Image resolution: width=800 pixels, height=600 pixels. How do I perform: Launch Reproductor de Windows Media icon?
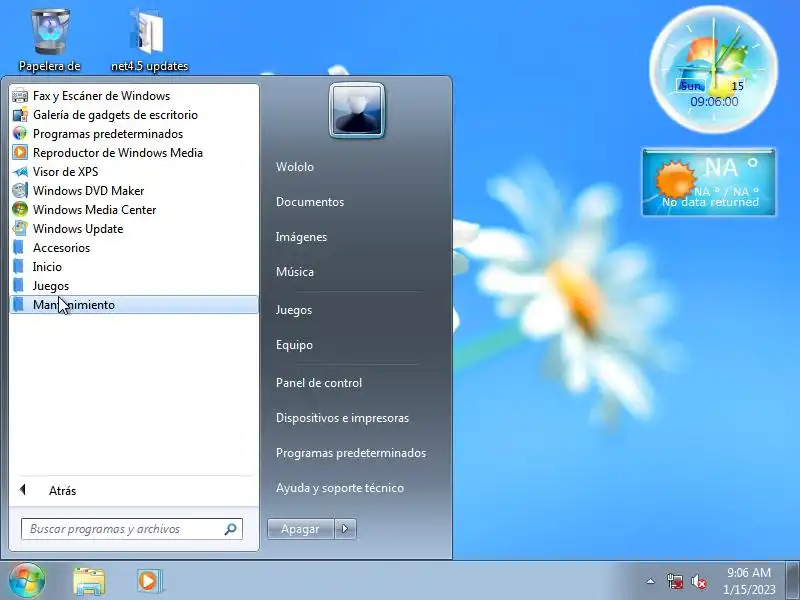point(20,153)
